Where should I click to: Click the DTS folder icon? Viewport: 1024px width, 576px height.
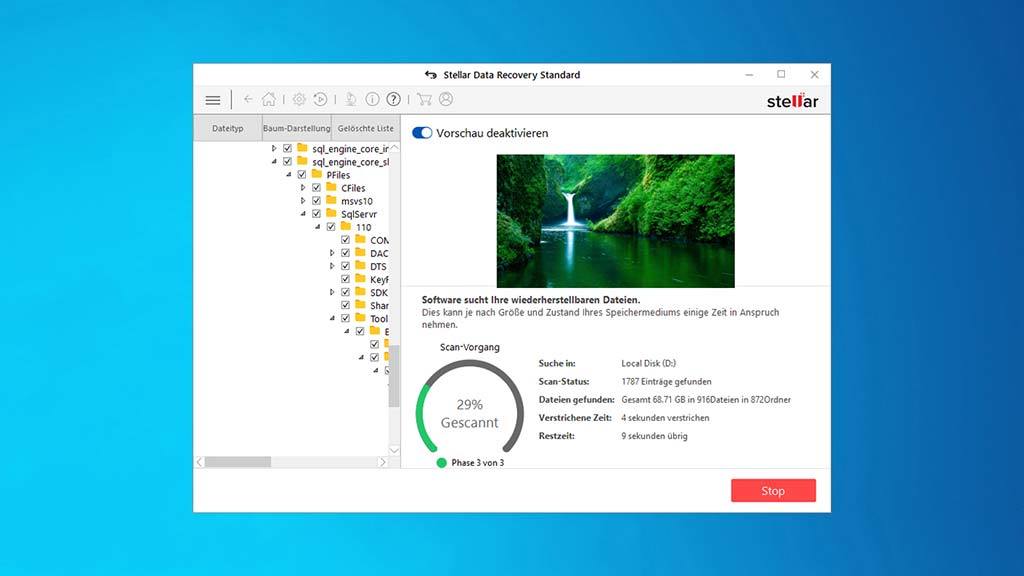click(x=360, y=265)
